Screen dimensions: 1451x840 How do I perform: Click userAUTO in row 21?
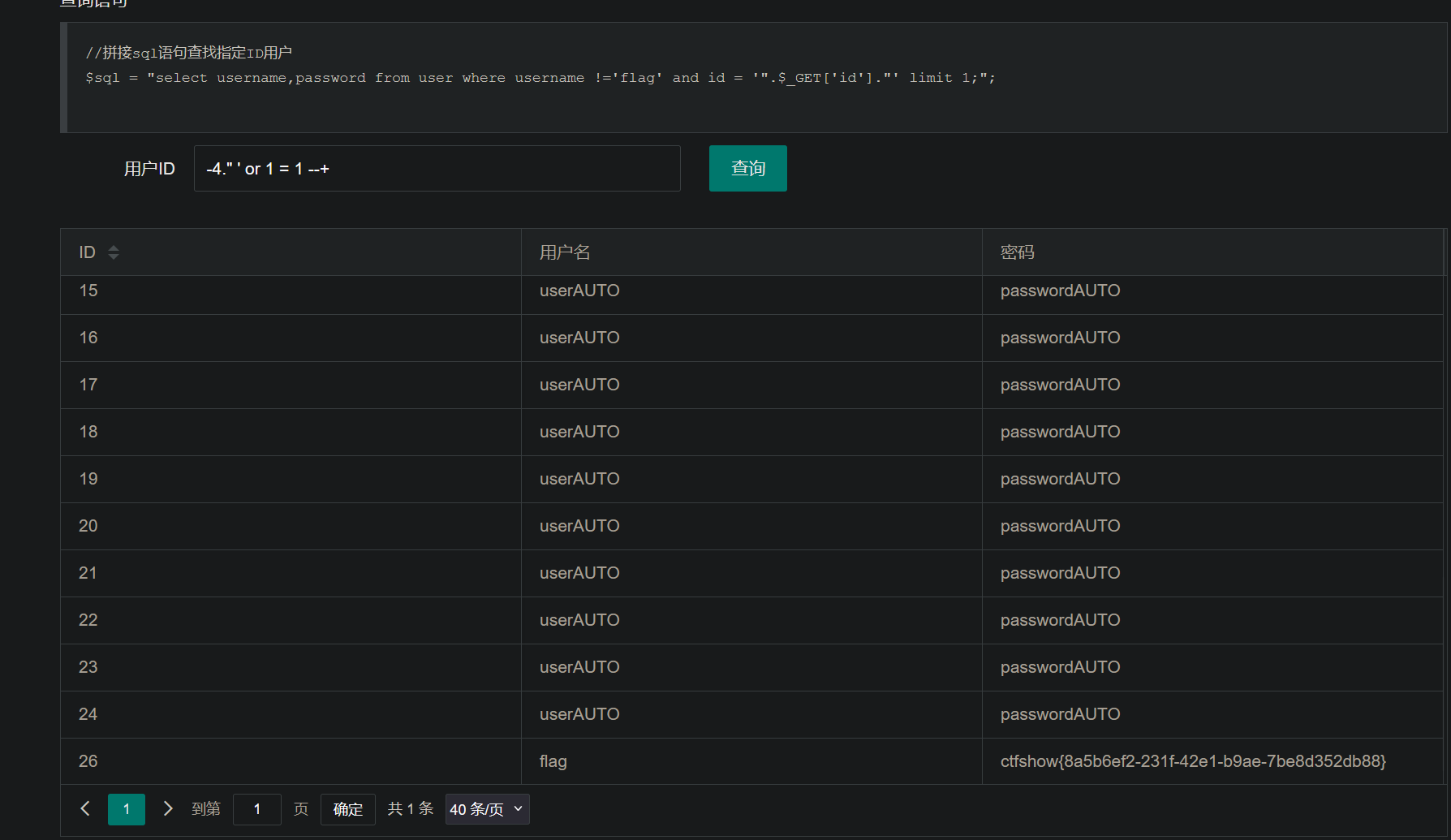pos(579,573)
